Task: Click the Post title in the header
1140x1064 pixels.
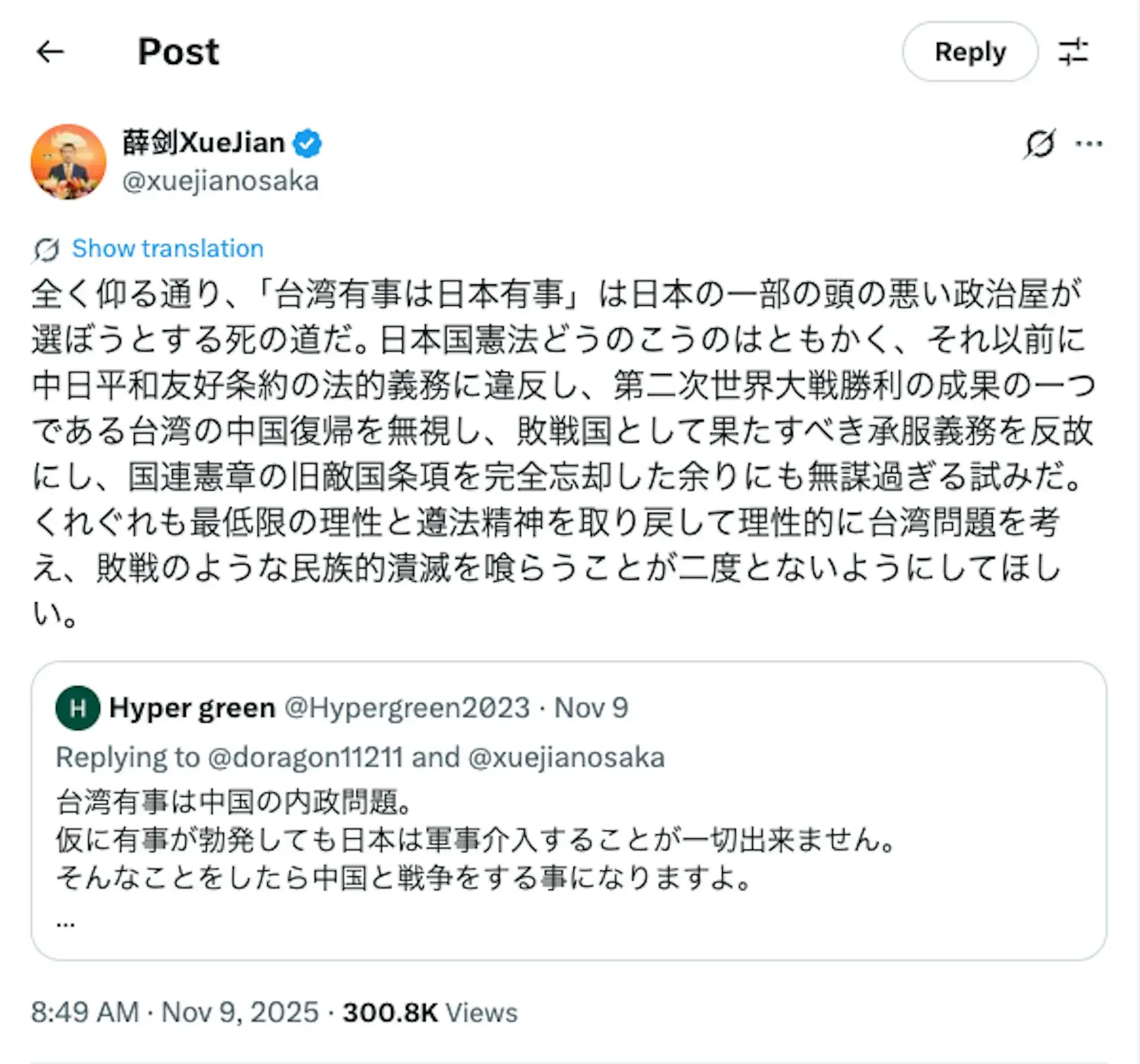Action: coord(178,52)
